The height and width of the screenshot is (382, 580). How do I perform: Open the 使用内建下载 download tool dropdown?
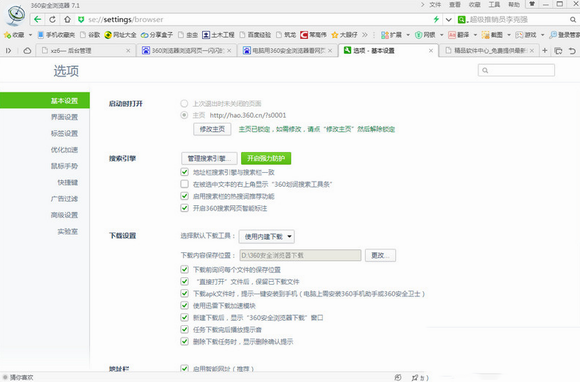click(267, 236)
